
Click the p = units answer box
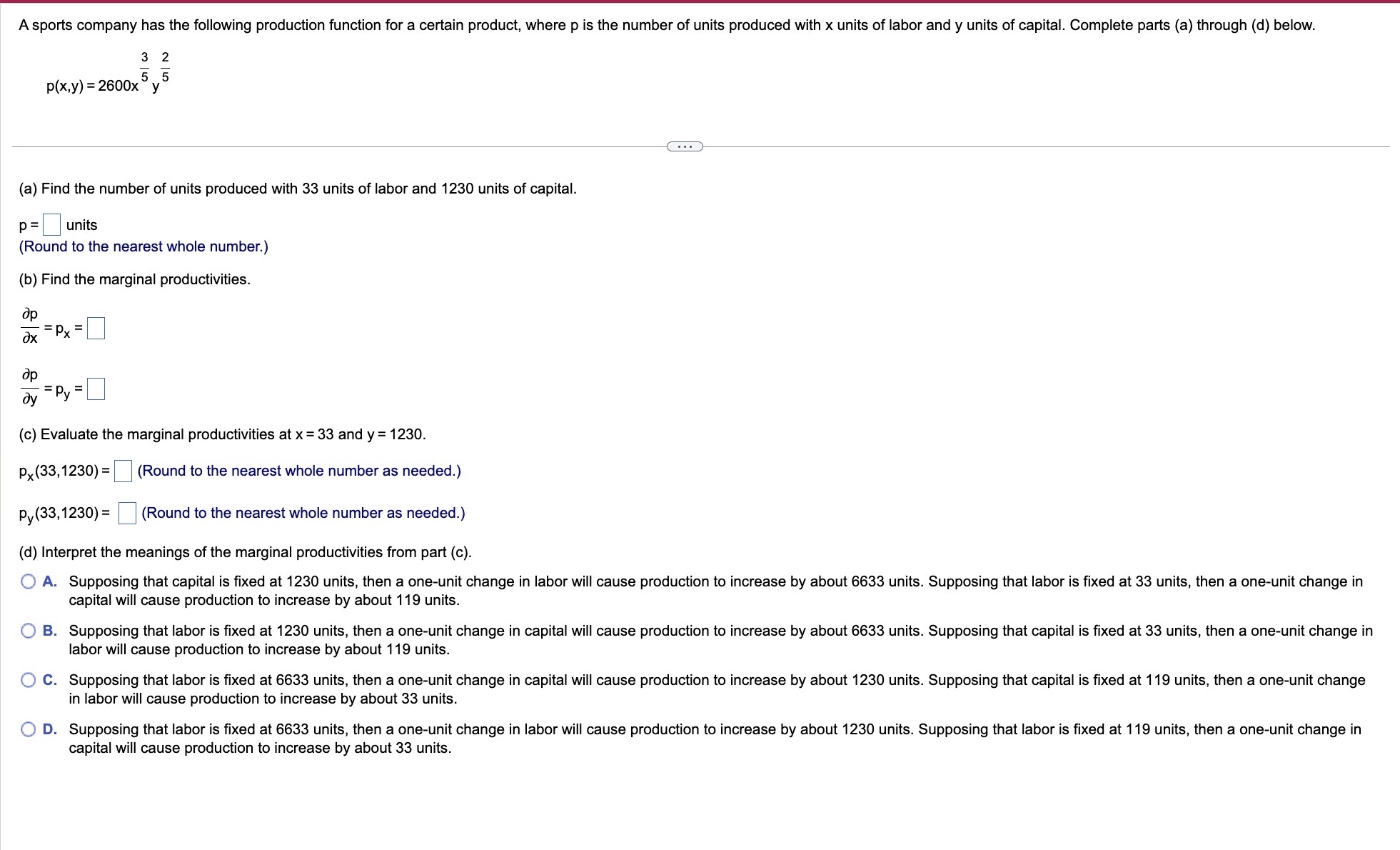click(x=51, y=225)
